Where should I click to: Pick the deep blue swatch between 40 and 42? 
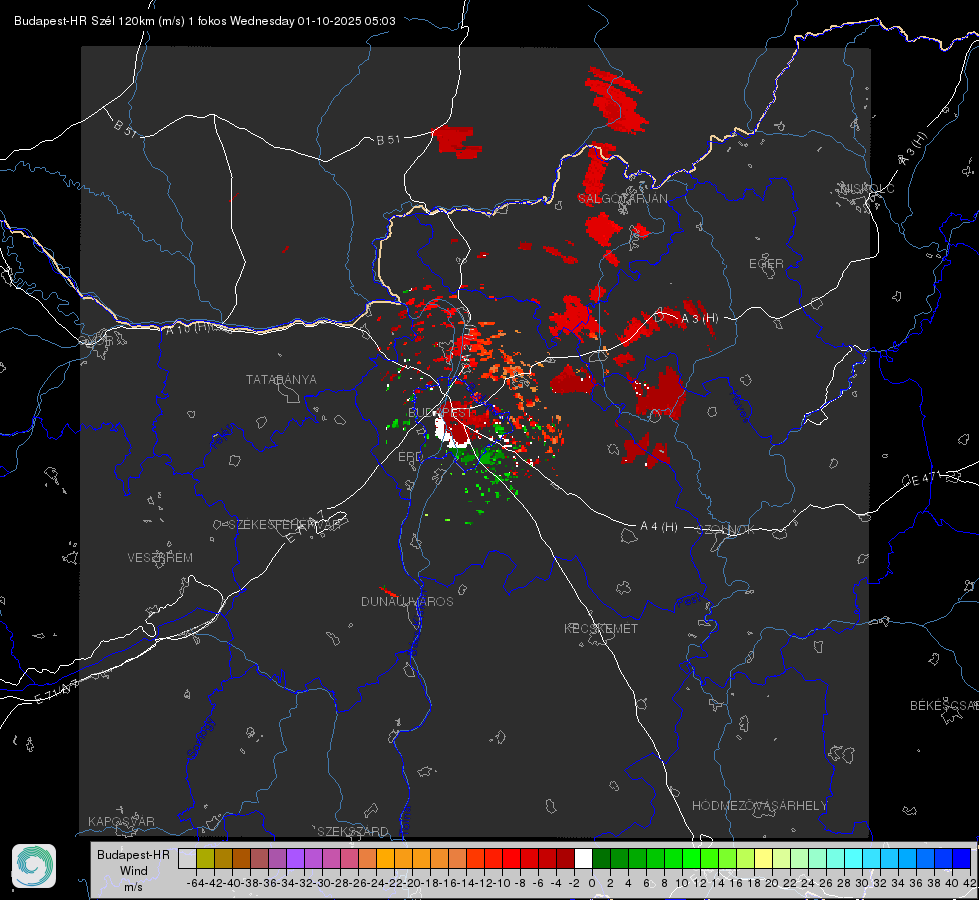[x=962, y=859]
